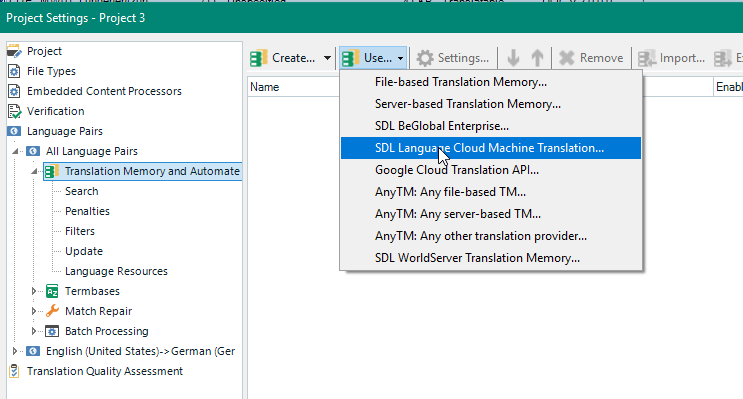This screenshot has width=743, height=399.
Task: Click the Import icon in toolbar
Action: (646, 58)
